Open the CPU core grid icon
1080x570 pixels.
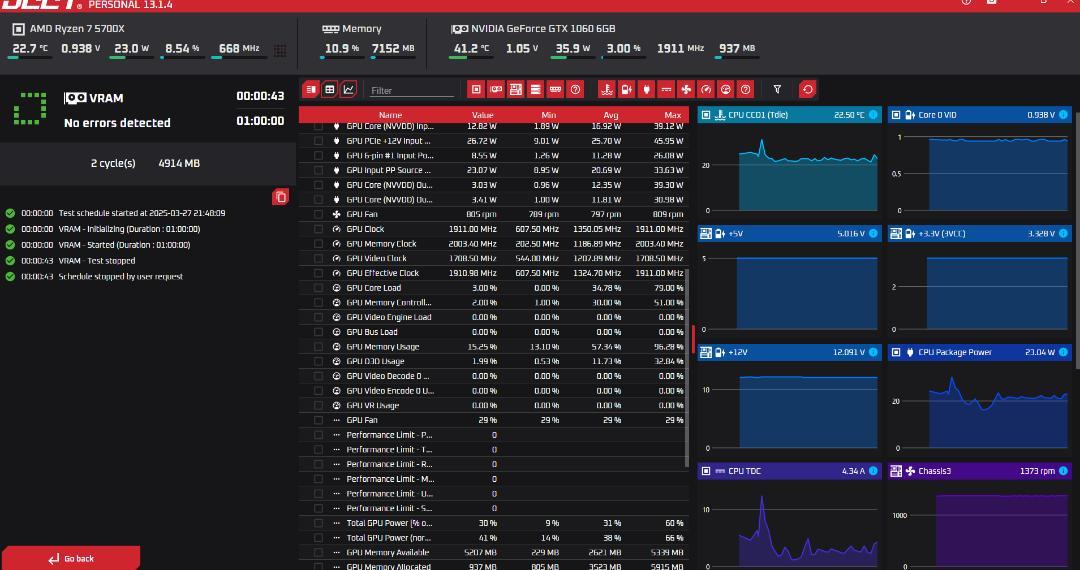pos(280,50)
